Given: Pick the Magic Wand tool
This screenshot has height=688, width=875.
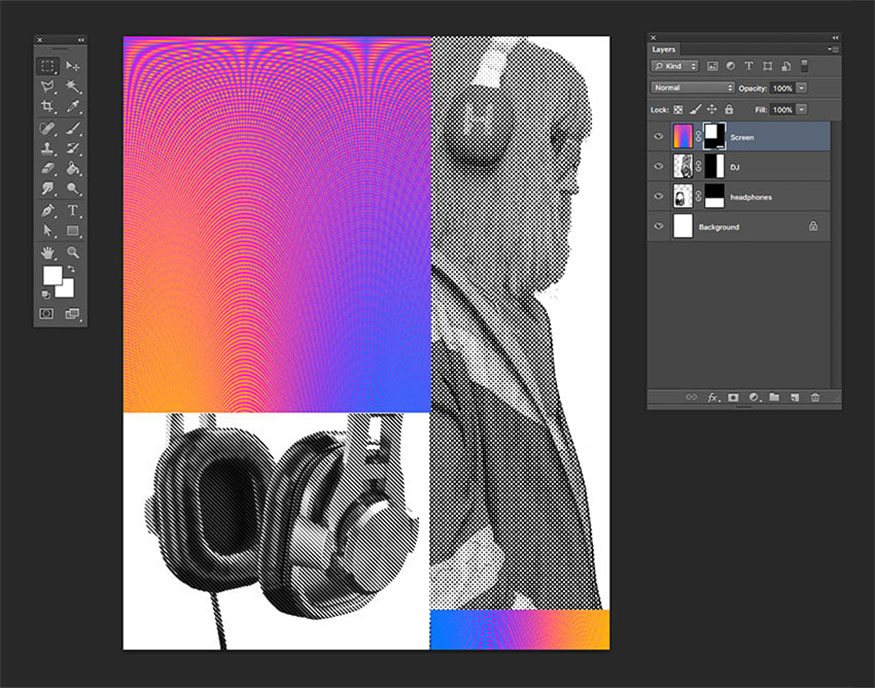Looking at the screenshot, I should pos(73,86).
